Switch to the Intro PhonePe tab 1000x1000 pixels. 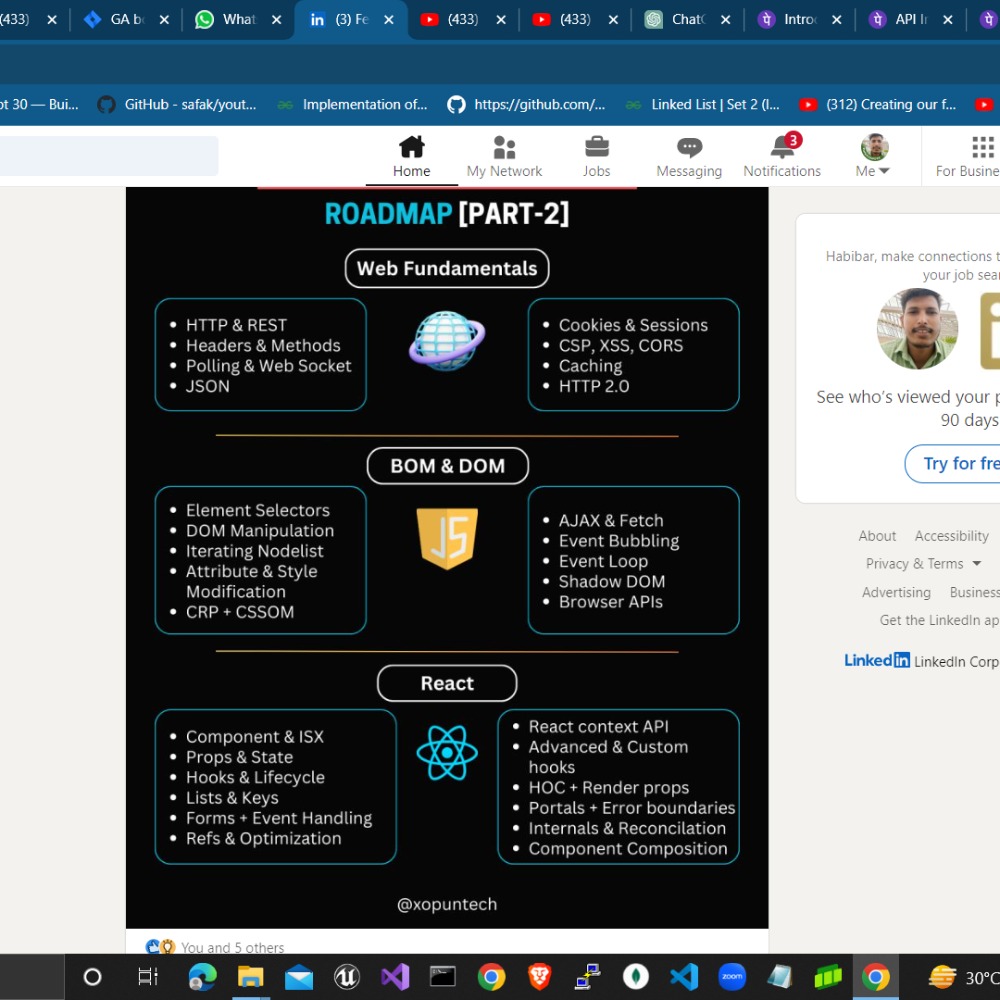[x=798, y=19]
